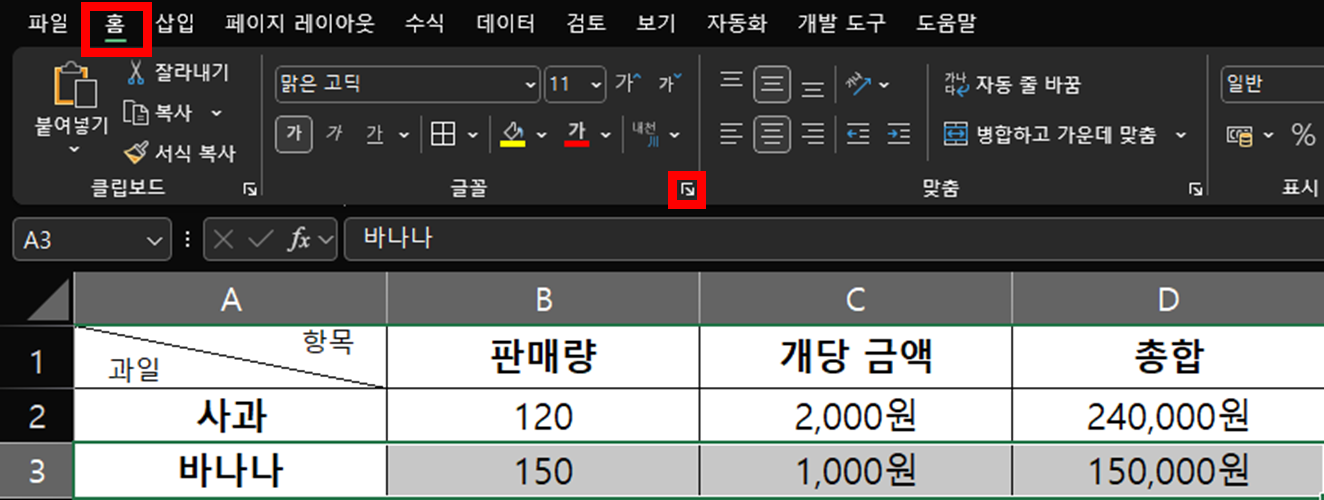Go to the 데이터 tab
The height and width of the screenshot is (500, 1324).
tap(505, 23)
